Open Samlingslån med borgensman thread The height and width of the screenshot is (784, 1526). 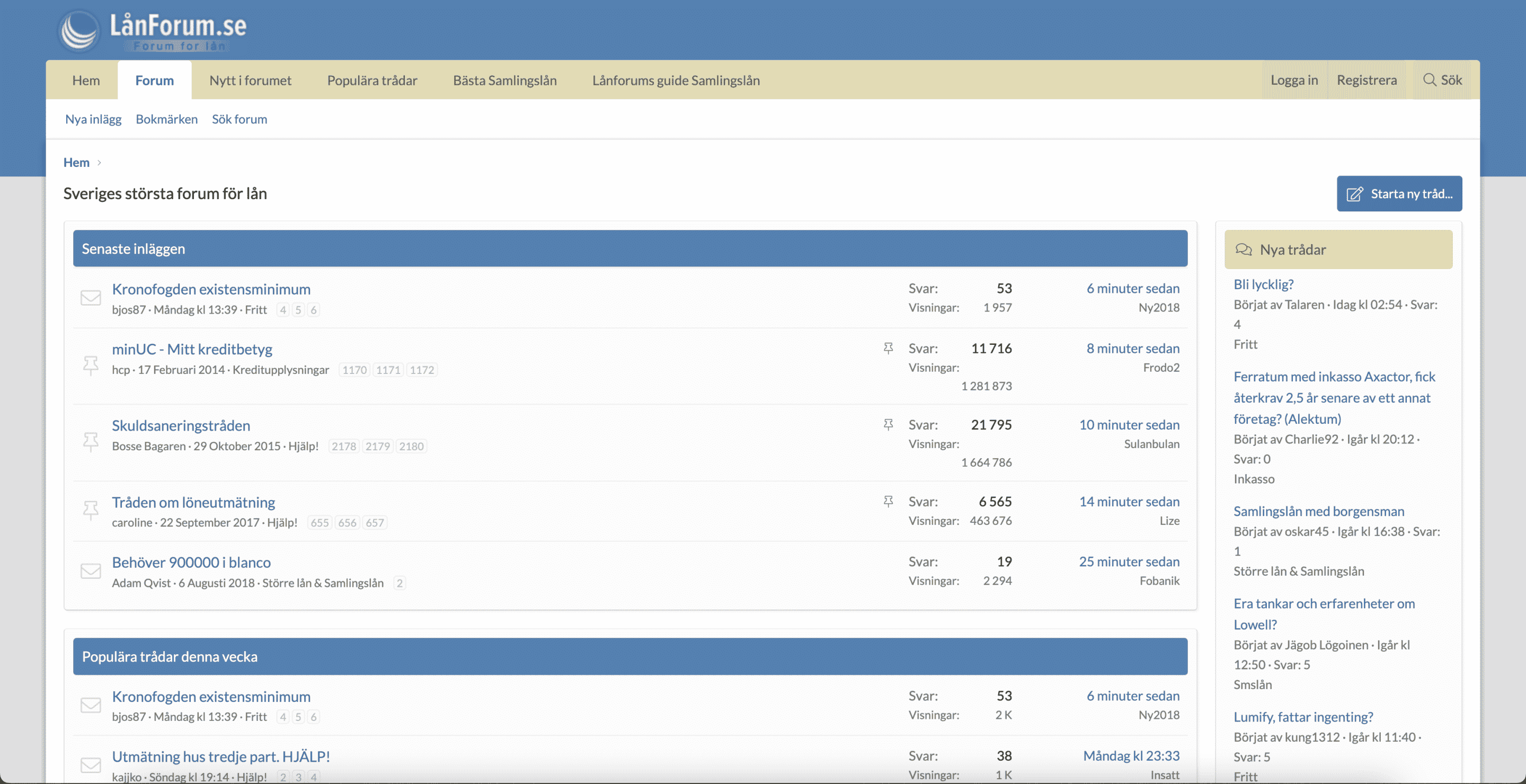pos(1319,511)
